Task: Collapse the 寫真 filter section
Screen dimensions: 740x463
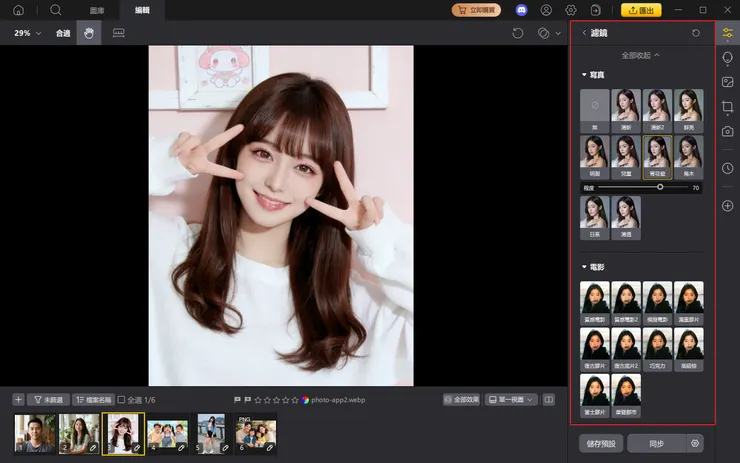Action: point(584,75)
